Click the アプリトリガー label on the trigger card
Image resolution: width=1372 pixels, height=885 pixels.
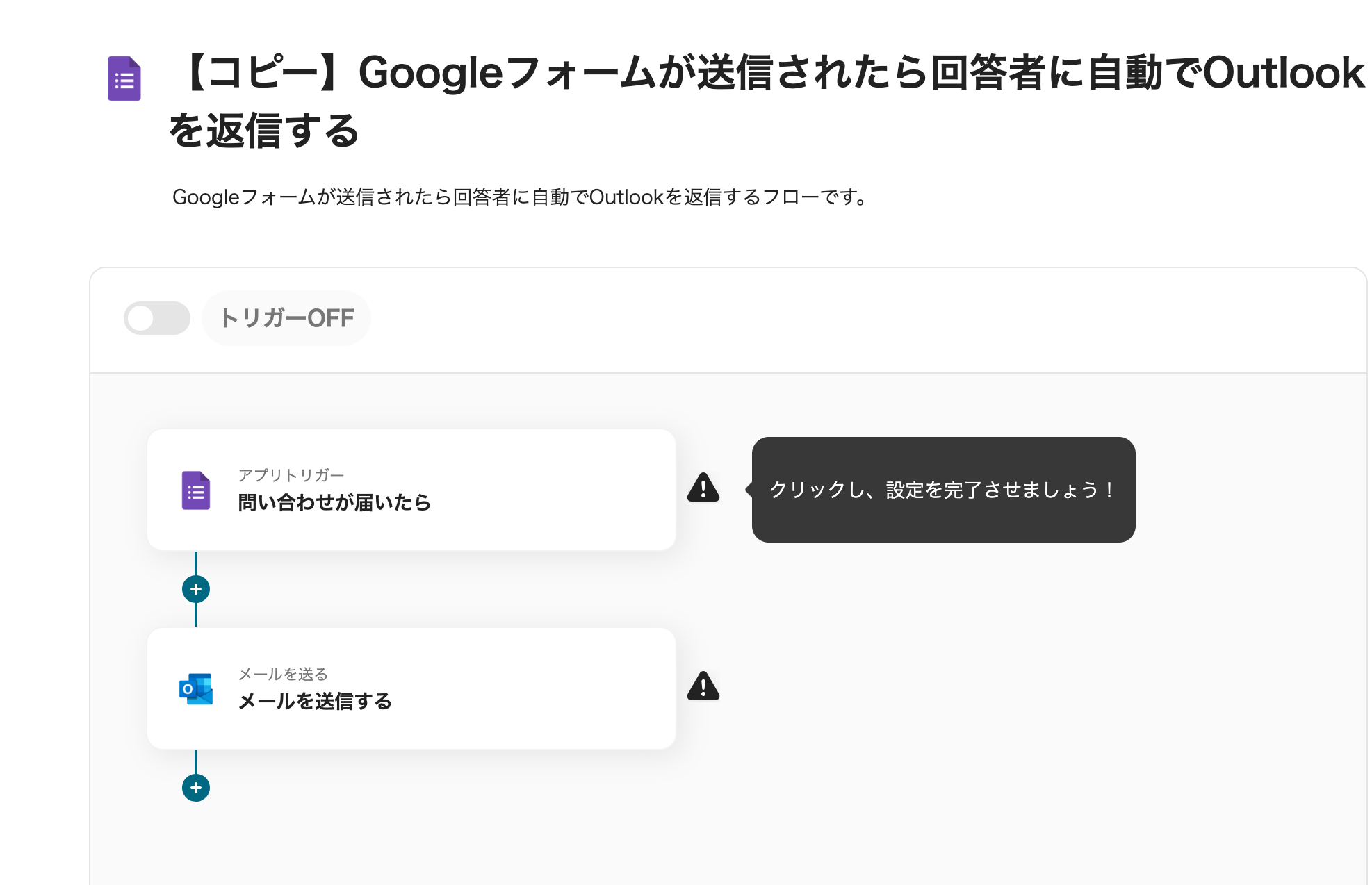point(291,474)
